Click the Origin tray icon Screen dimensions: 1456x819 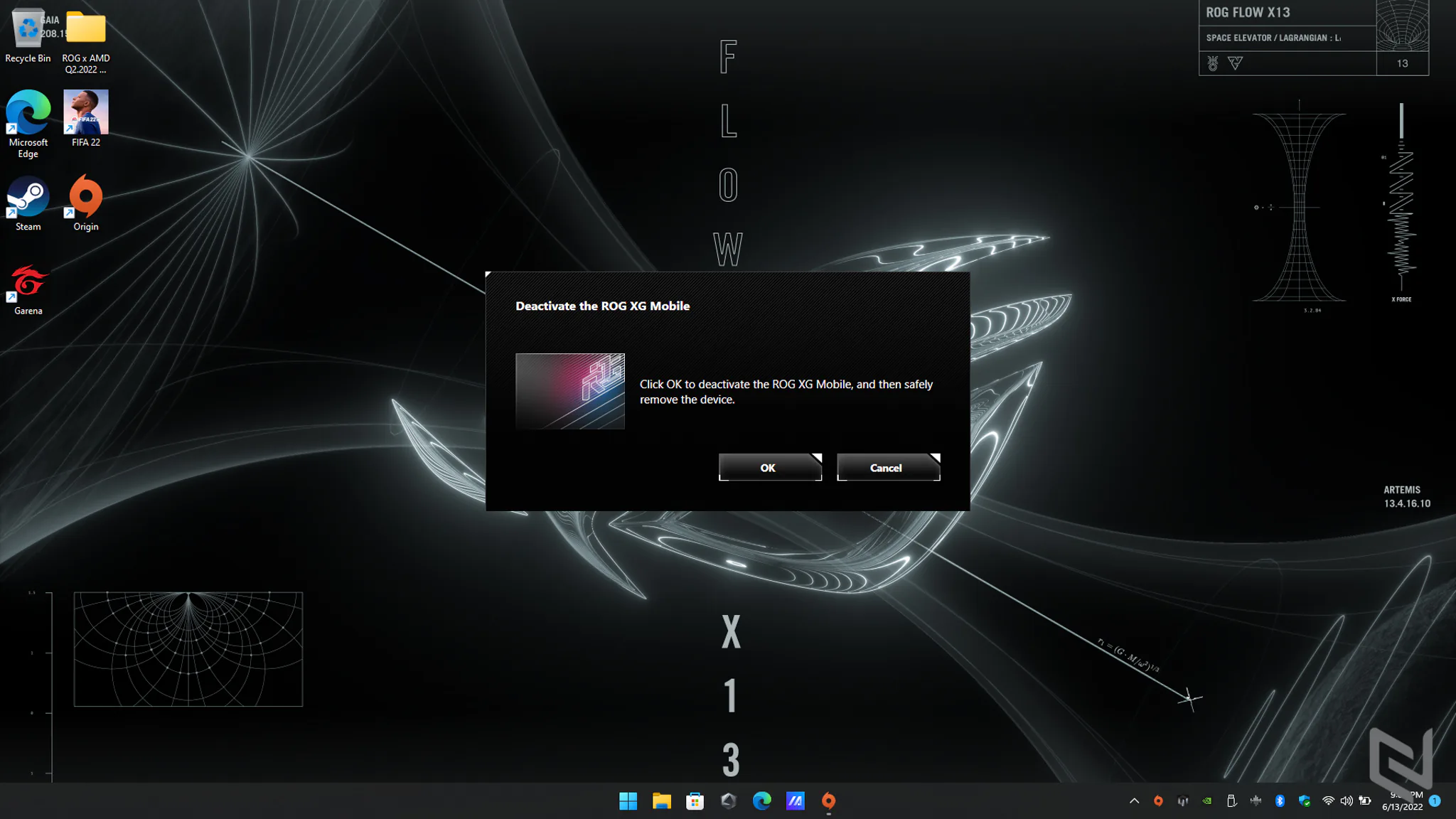click(x=1158, y=801)
